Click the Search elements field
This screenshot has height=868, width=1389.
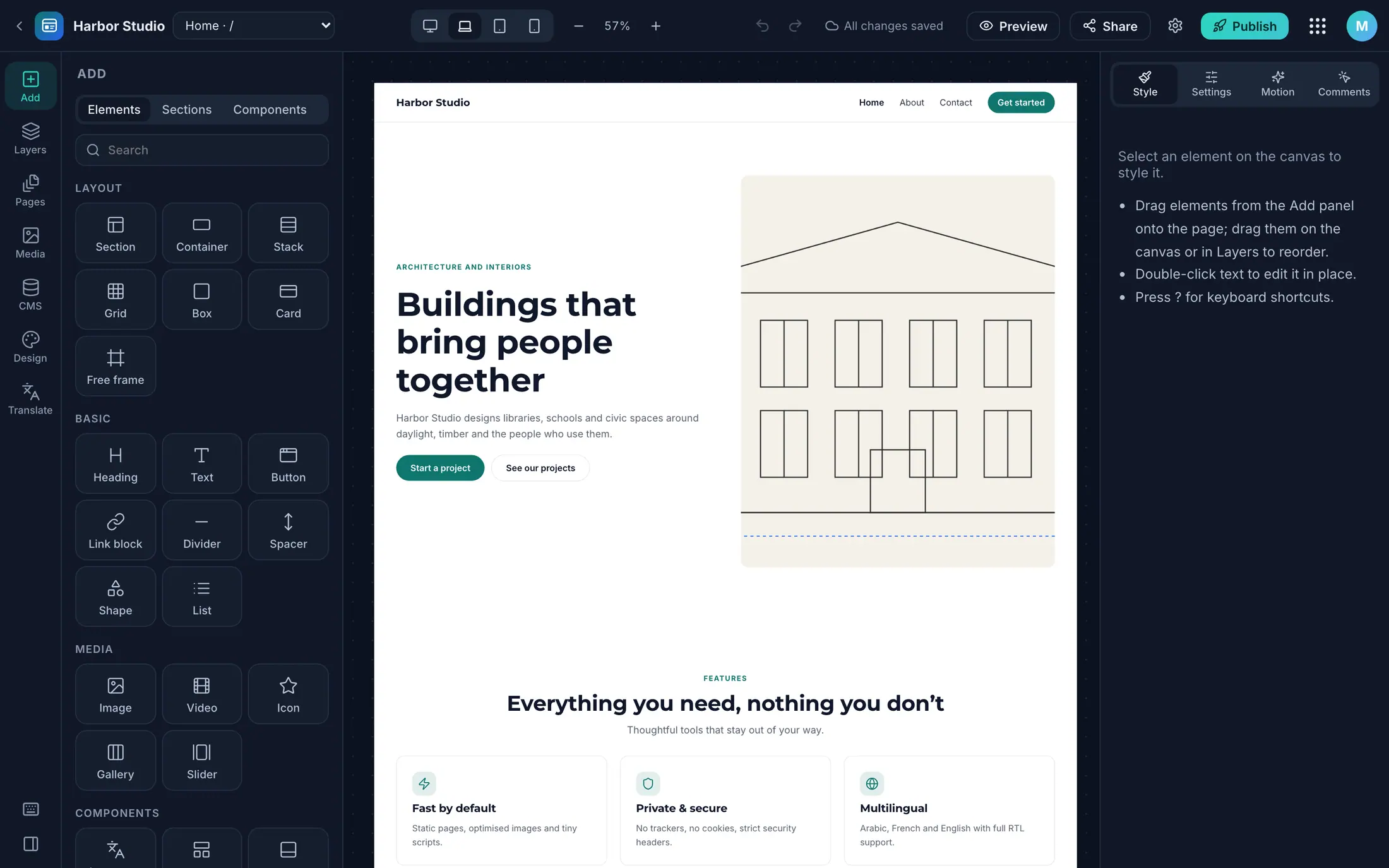pyautogui.click(x=202, y=150)
